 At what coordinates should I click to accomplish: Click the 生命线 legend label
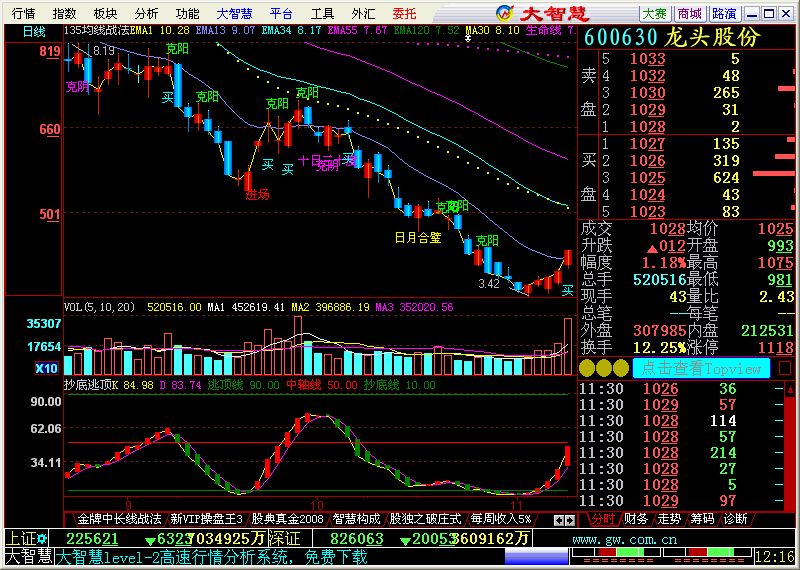pos(543,31)
